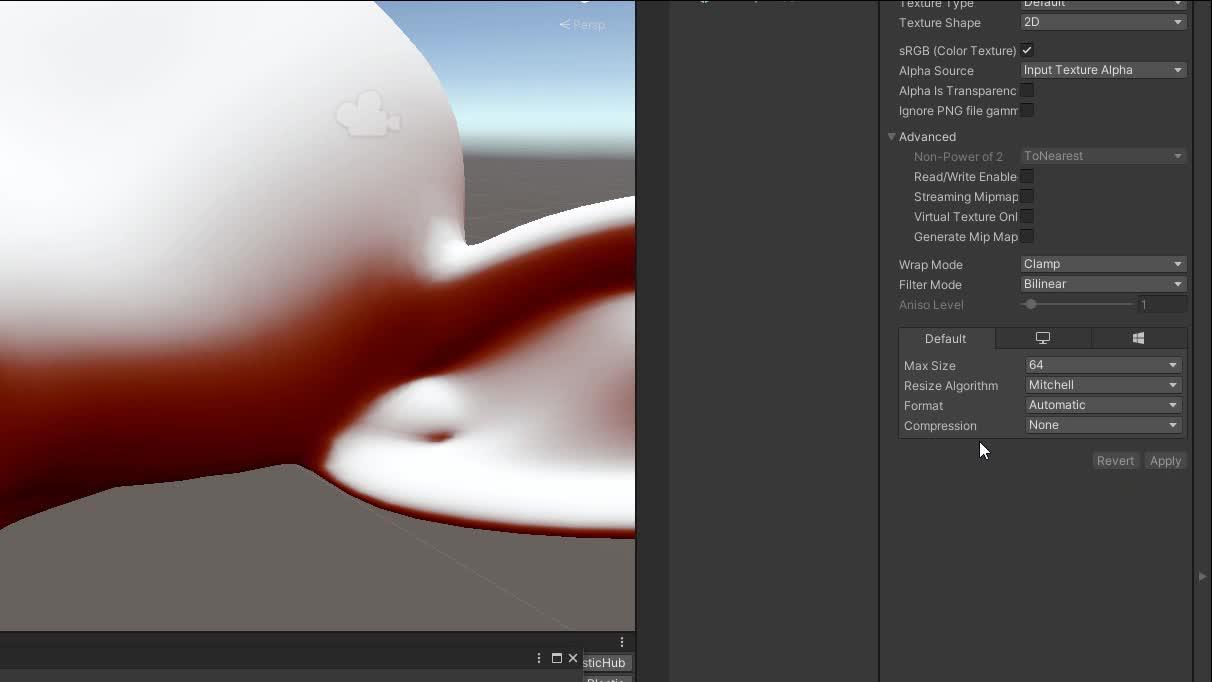
Task: Click the Revert button
Action: pos(1115,460)
